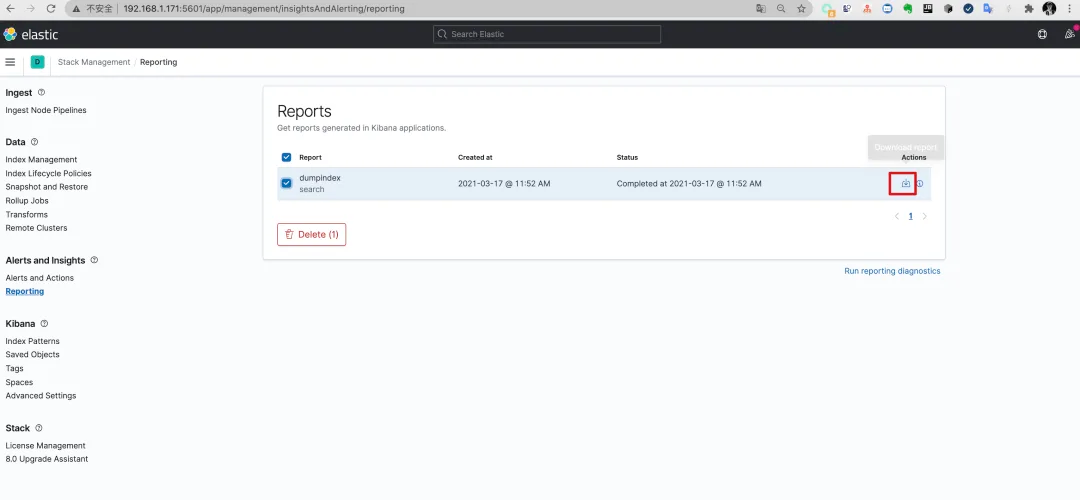Select Reporting in the sidebar
The image size is (1080, 500).
pos(25,291)
